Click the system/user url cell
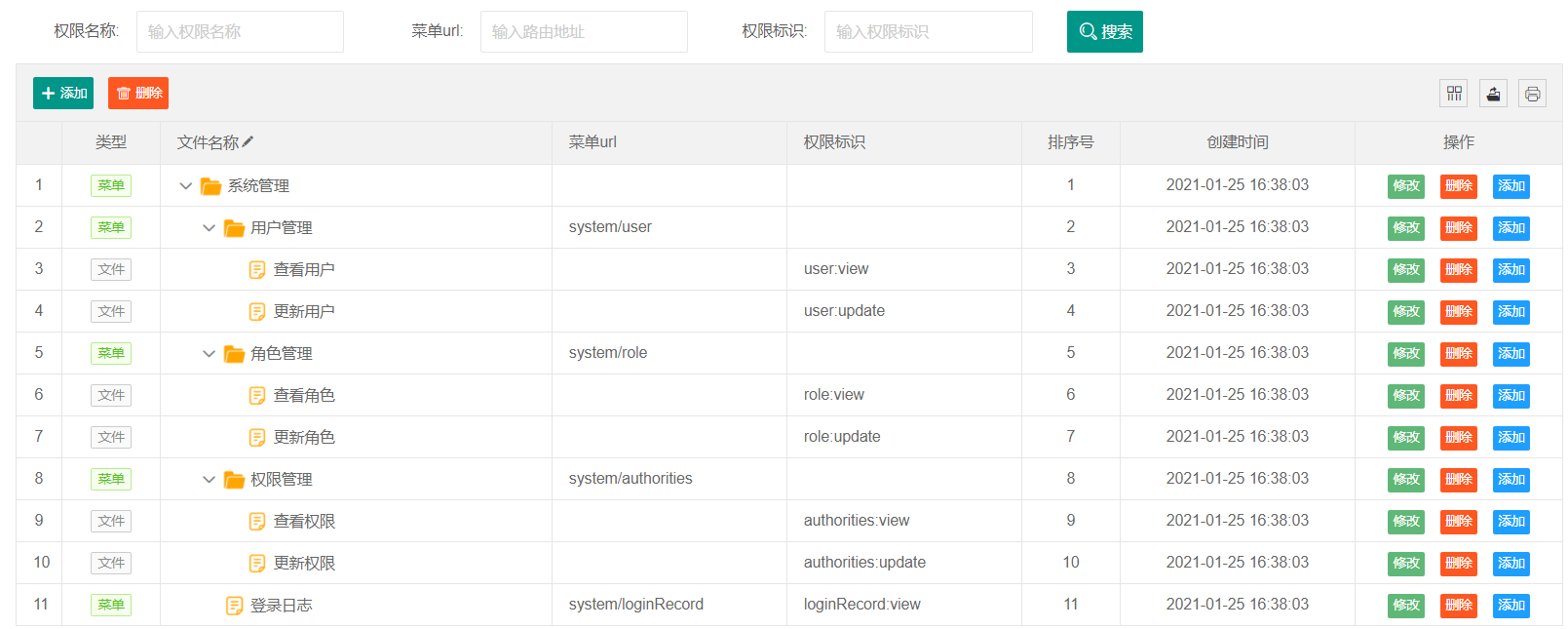 pyautogui.click(x=669, y=227)
